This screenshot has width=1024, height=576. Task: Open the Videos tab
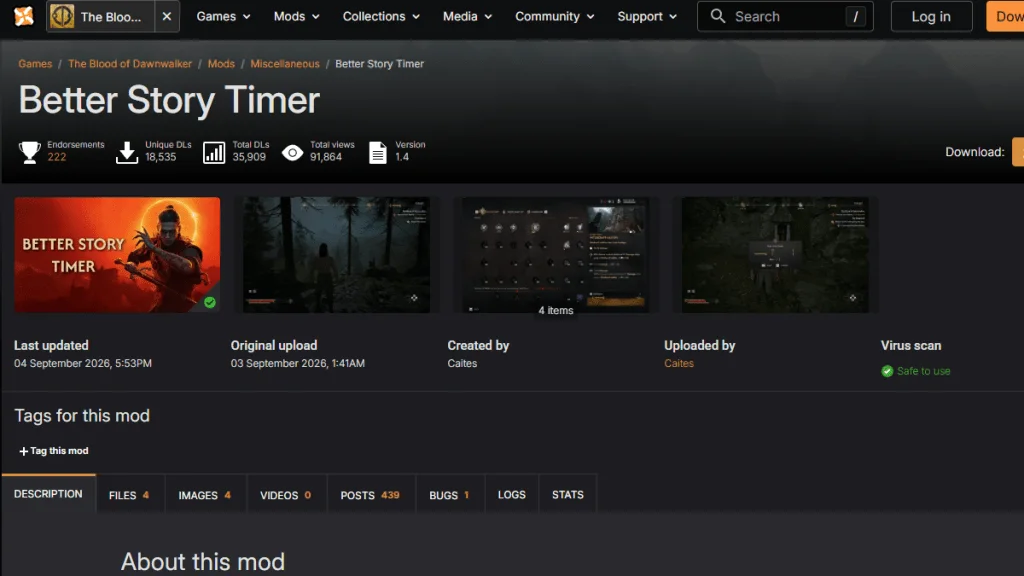pyautogui.click(x=285, y=495)
